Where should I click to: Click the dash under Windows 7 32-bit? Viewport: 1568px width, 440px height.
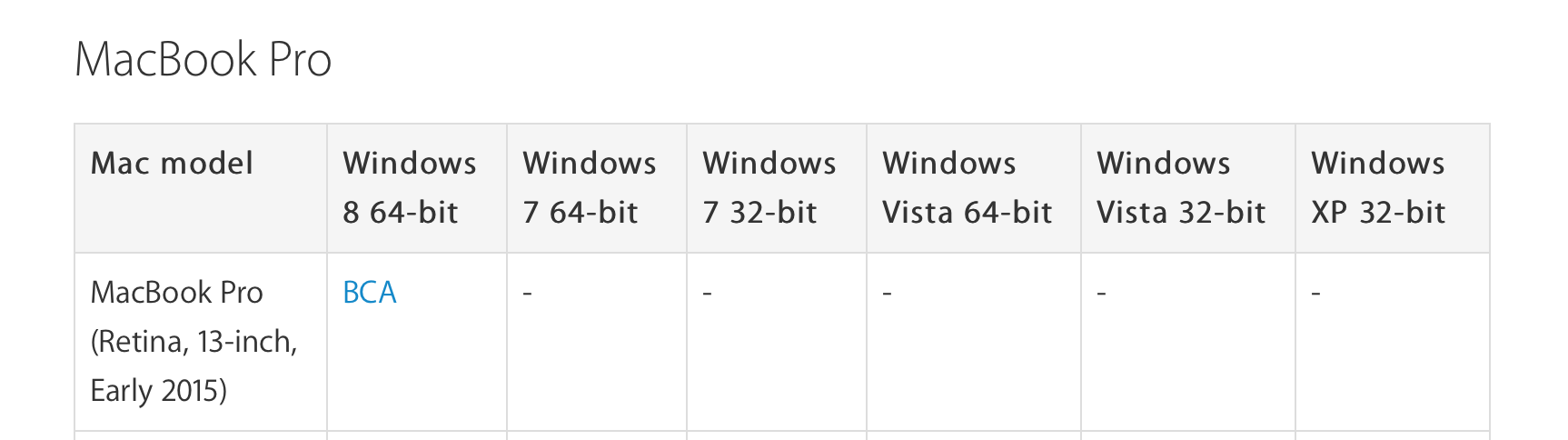pos(708,294)
